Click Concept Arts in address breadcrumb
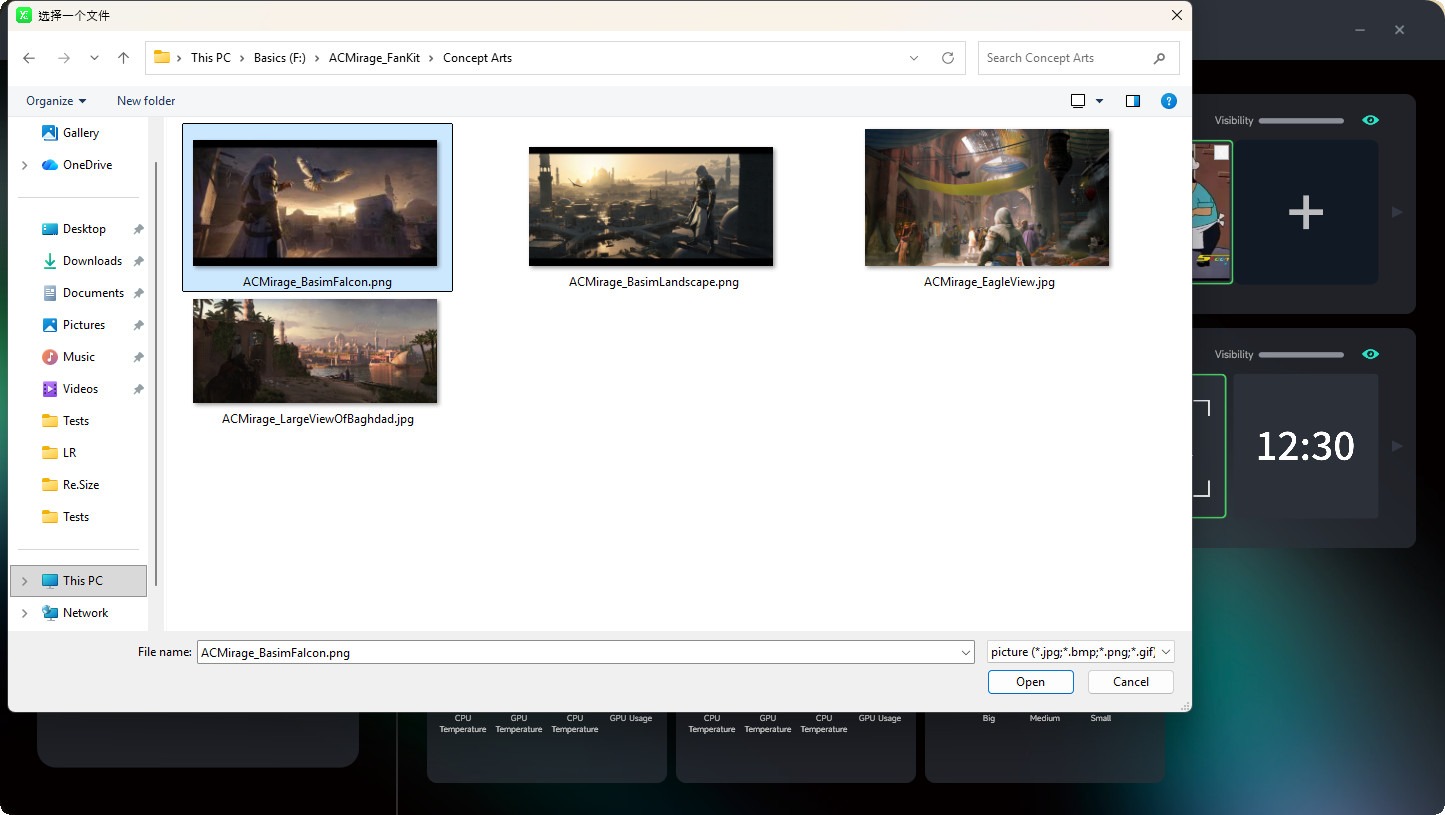Viewport: 1445px width, 815px height. click(x=478, y=58)
